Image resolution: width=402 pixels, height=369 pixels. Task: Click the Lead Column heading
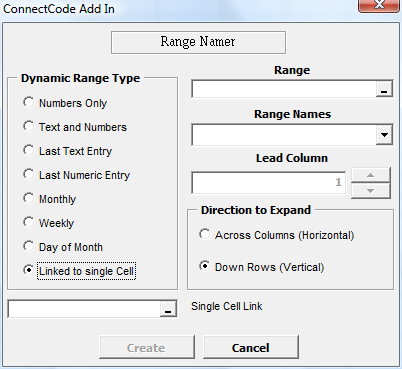point(292,158)
